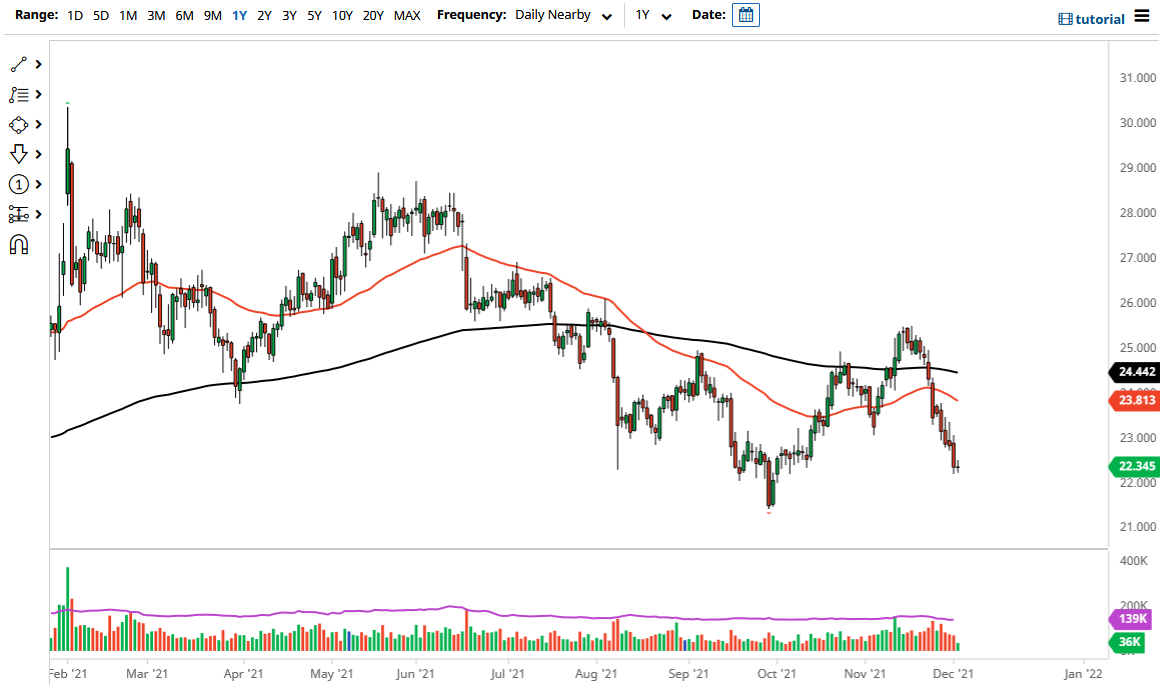This screenshot has height=688, width=1164.
Task: Expand arrow marker tool options chevron
Action: tap(39, 154)
